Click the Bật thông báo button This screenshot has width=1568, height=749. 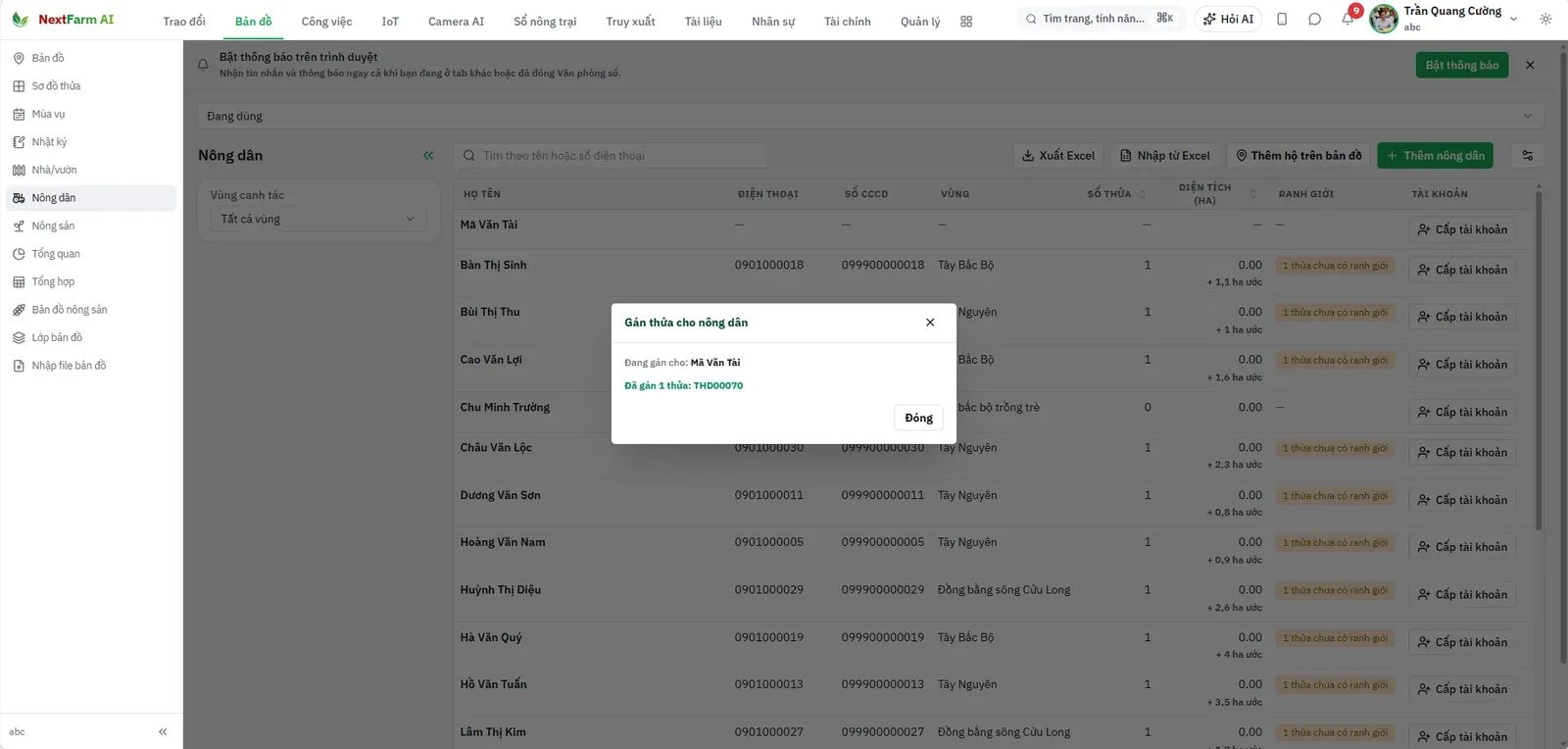(x=1461, y=66)
